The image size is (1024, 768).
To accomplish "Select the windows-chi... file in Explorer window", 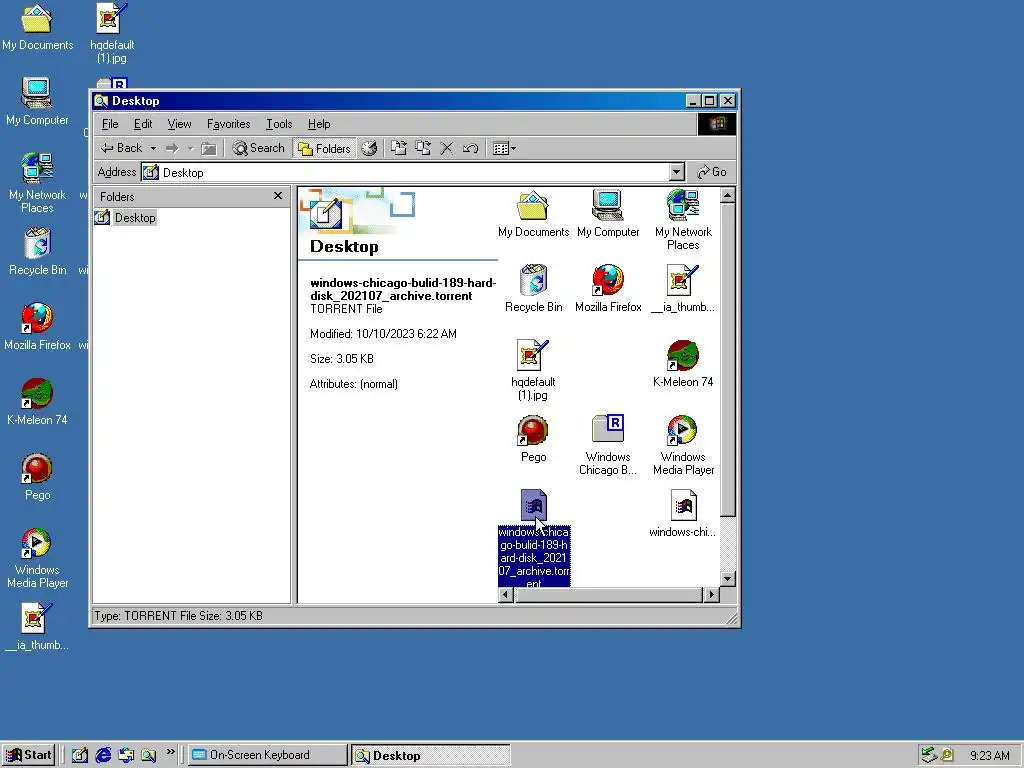I will (683, 514).
